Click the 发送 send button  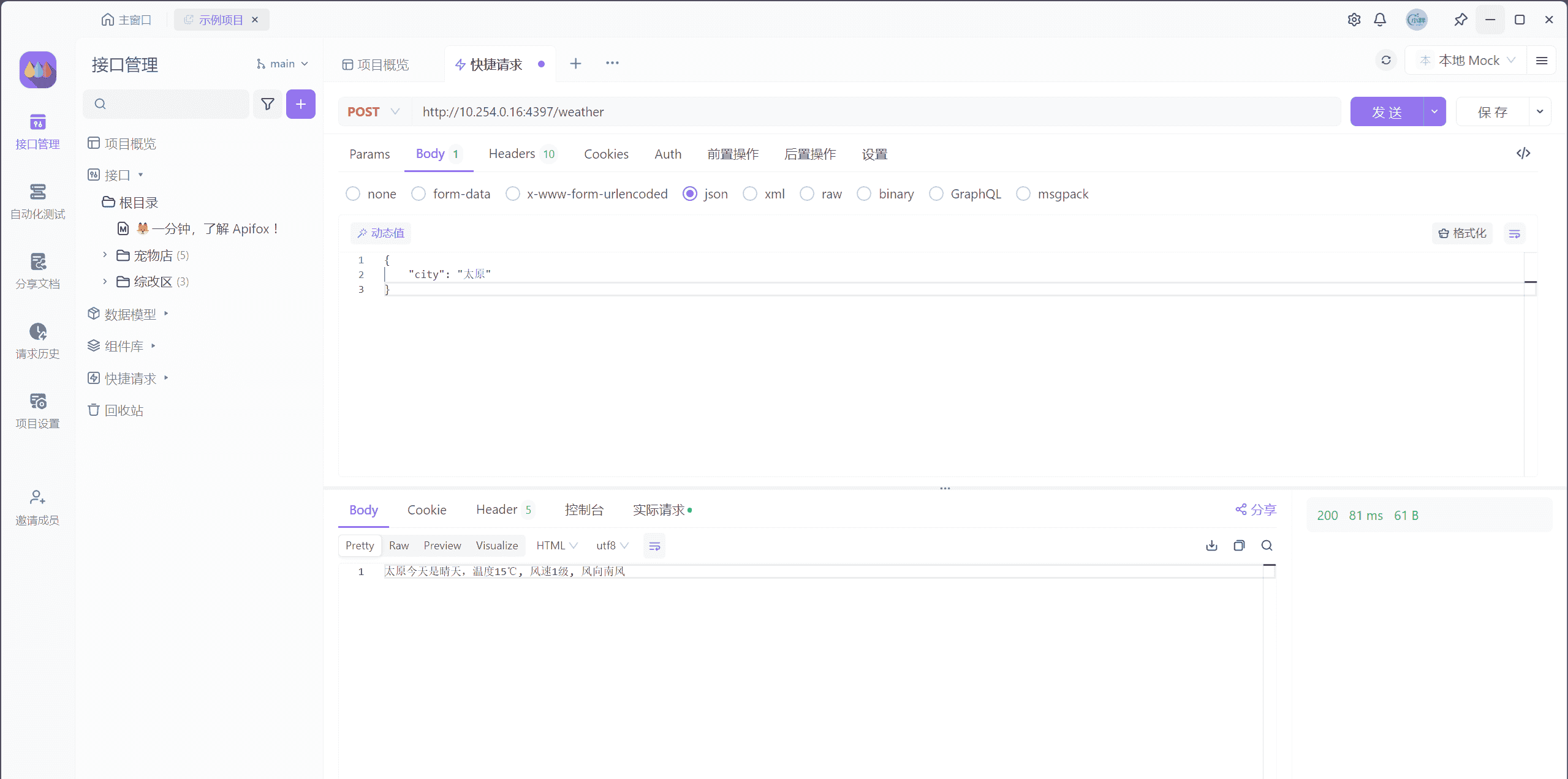coord(1387,111)
